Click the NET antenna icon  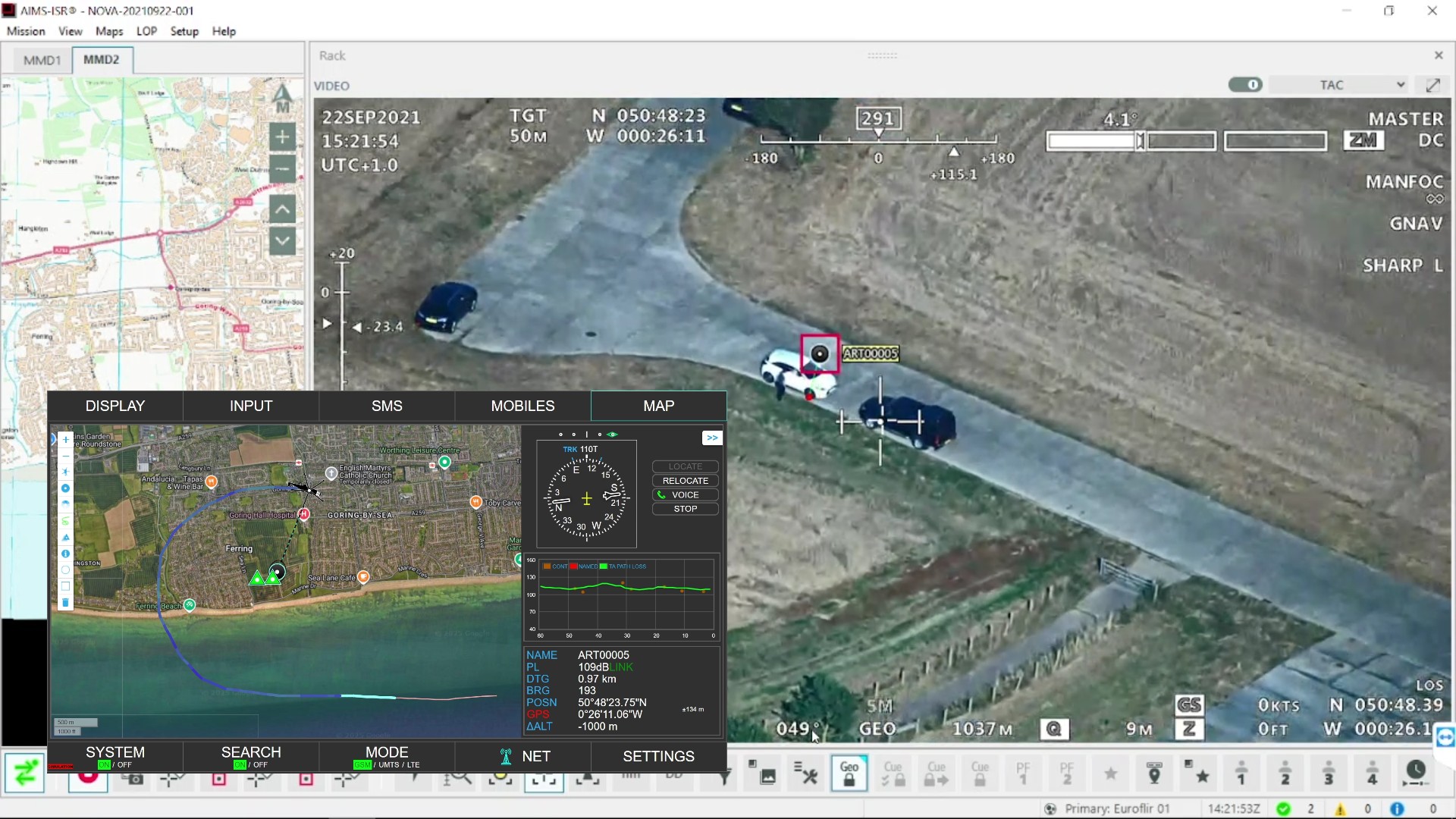coord(505,756)
